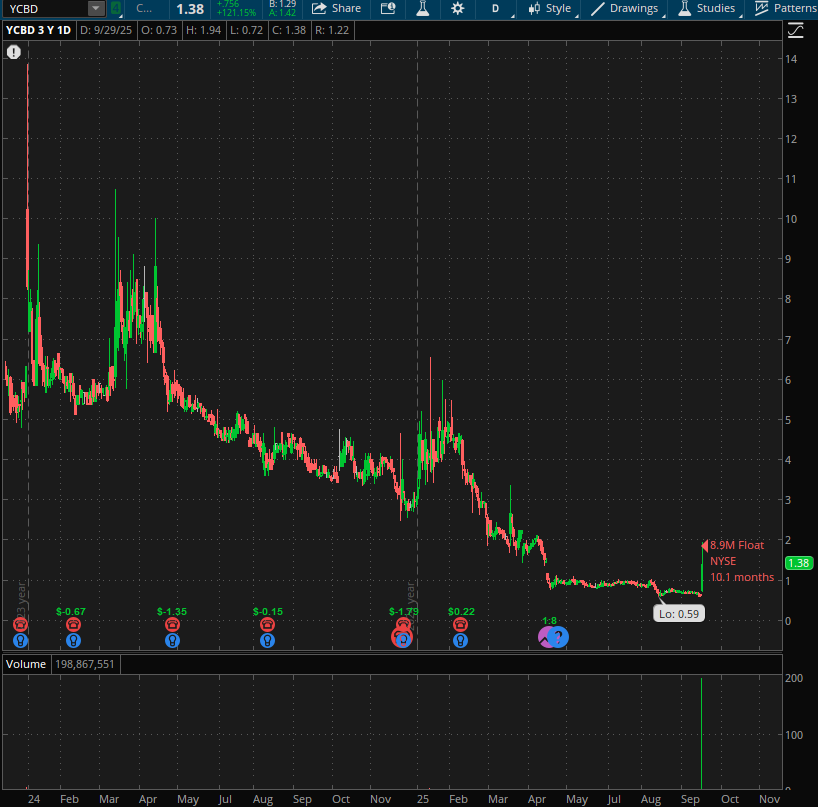Viewport: 818px width, 807px height.
Task: Click the B: 1.29 bid value
Action: coord(282,4)
